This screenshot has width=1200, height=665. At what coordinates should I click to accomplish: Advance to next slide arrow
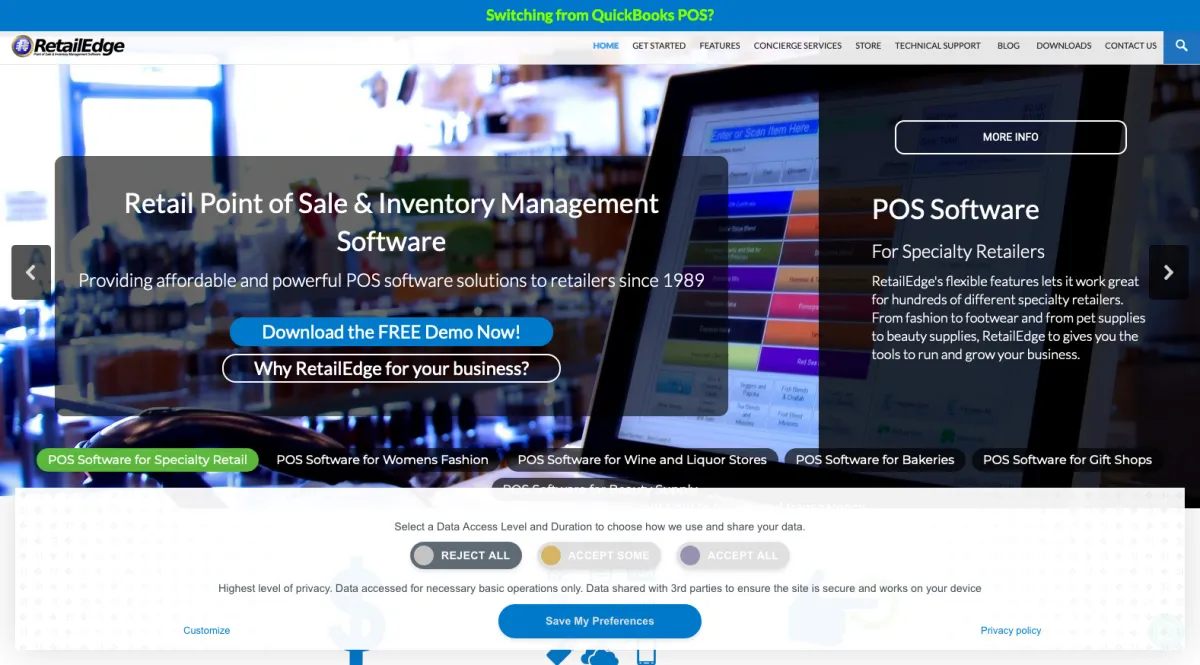point(1169,272)
